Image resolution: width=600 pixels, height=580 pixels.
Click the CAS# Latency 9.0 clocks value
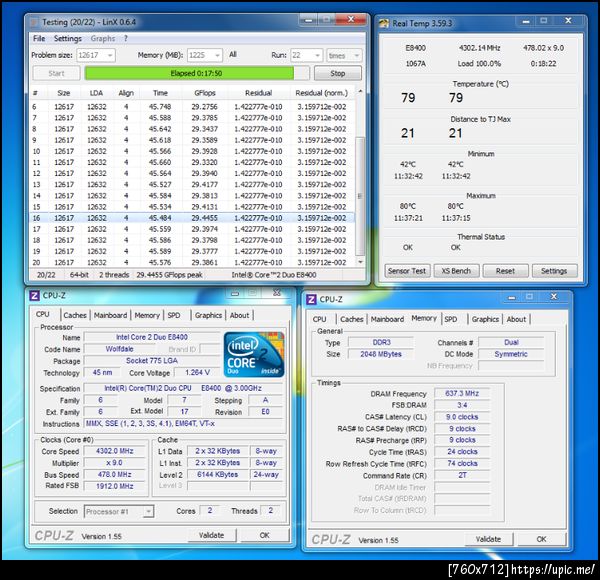pyautogui.click(x=462, y=417)
